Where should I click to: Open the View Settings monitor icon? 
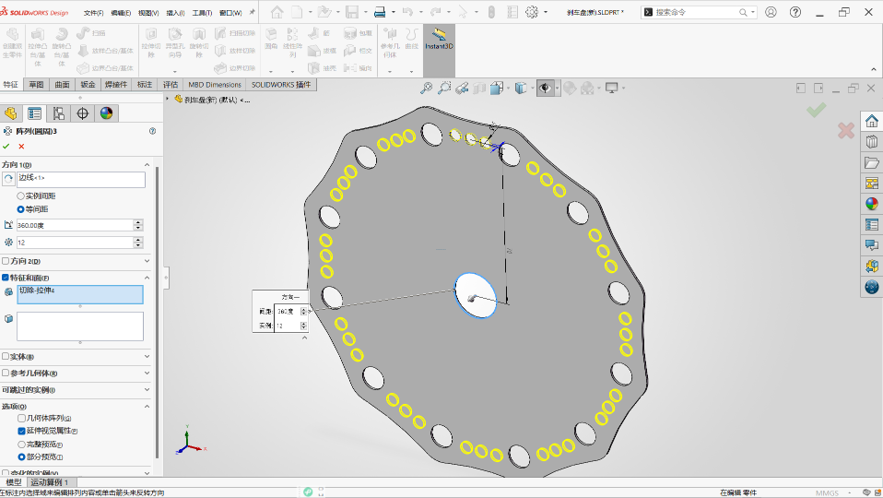pos(612,88)
